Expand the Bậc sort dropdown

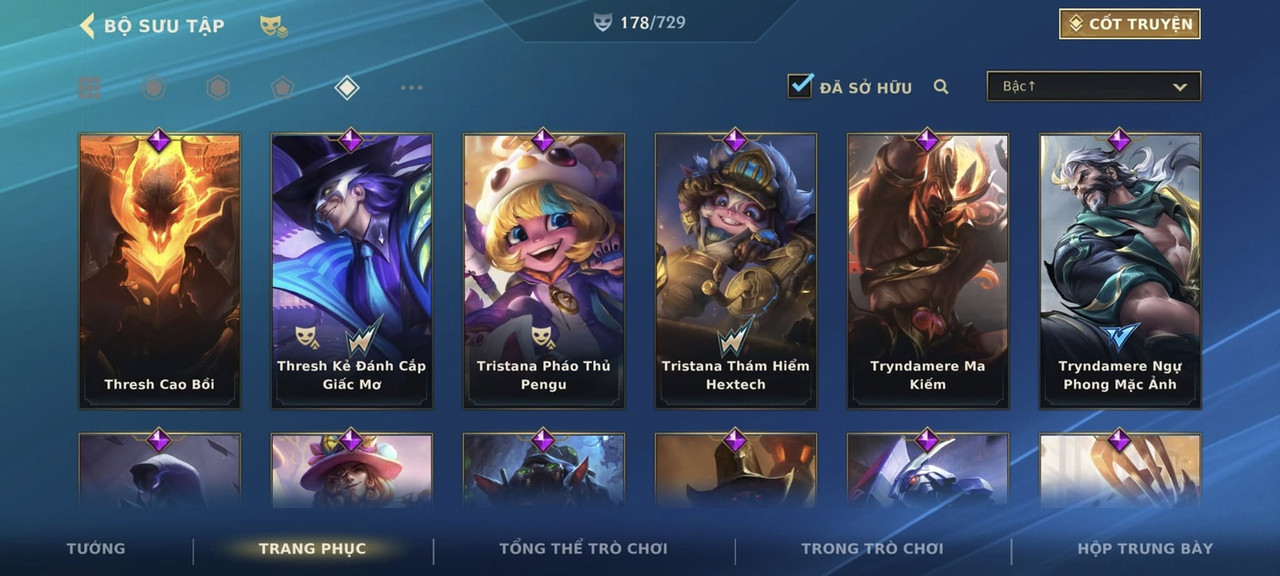click(1094, 86)
